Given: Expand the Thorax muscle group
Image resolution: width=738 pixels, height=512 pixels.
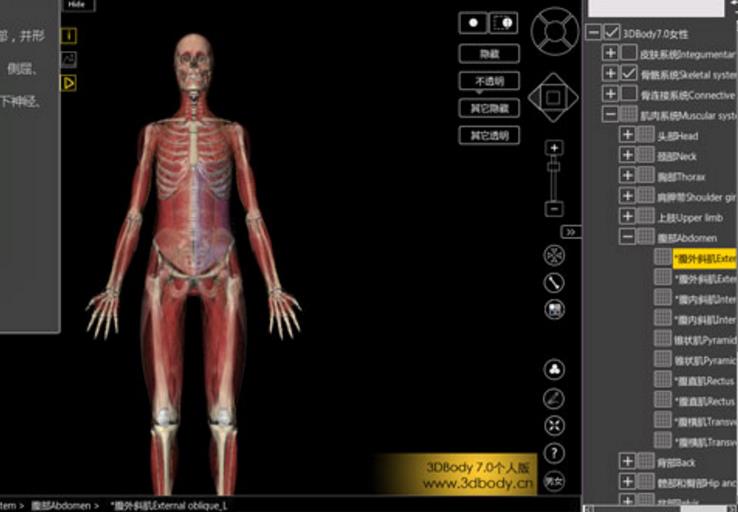Looking at the screenshot, I should click(x=627, y=175).
